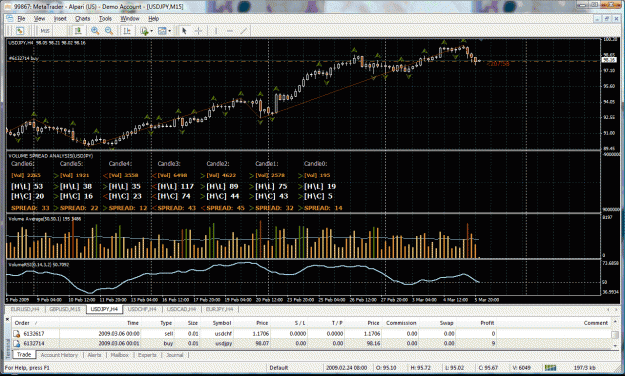
Task: Zoom out the chart with minus magnifier
Action: tap(109, 31)
